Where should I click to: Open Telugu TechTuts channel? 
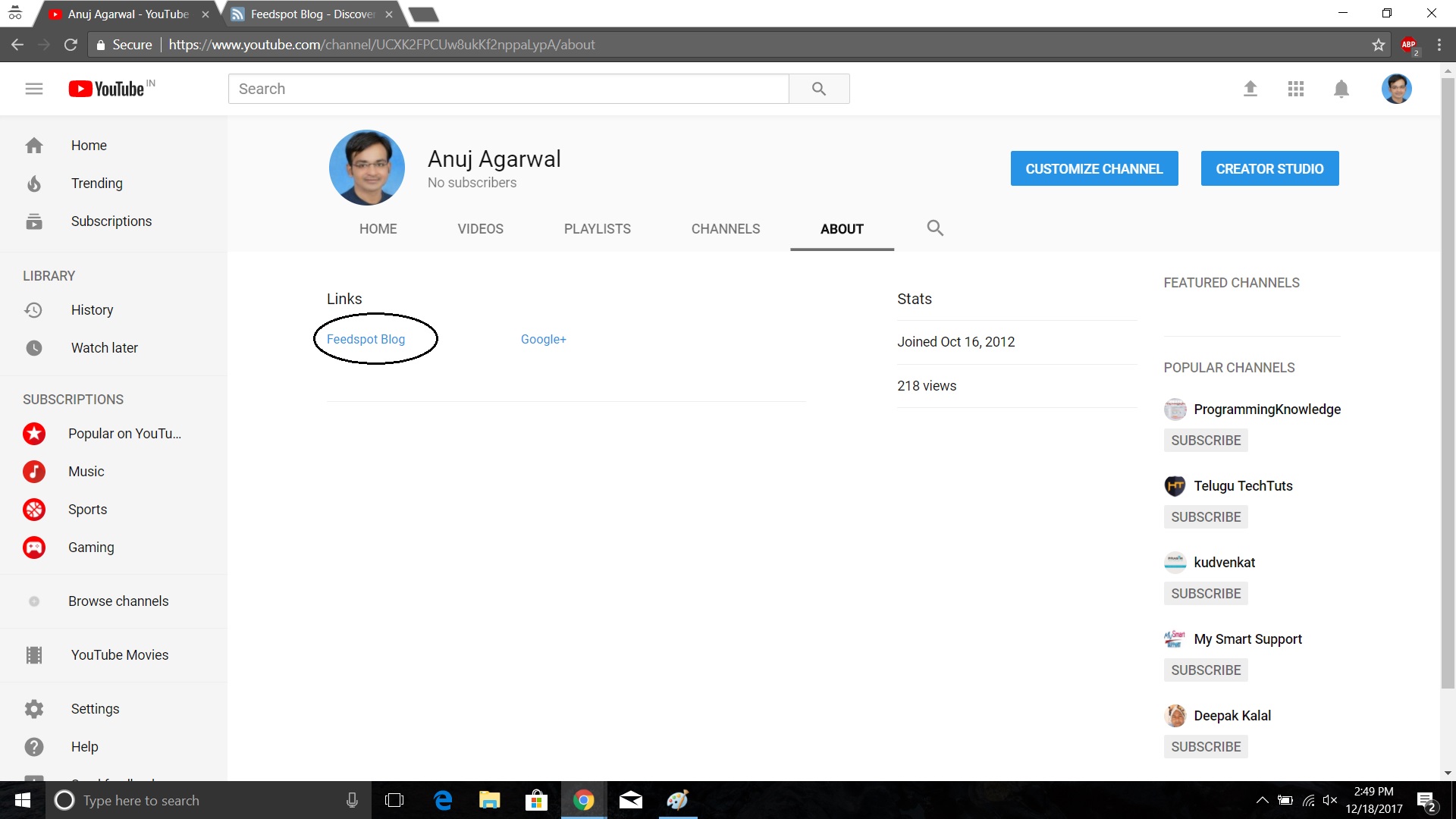(x=1243, y=486)
